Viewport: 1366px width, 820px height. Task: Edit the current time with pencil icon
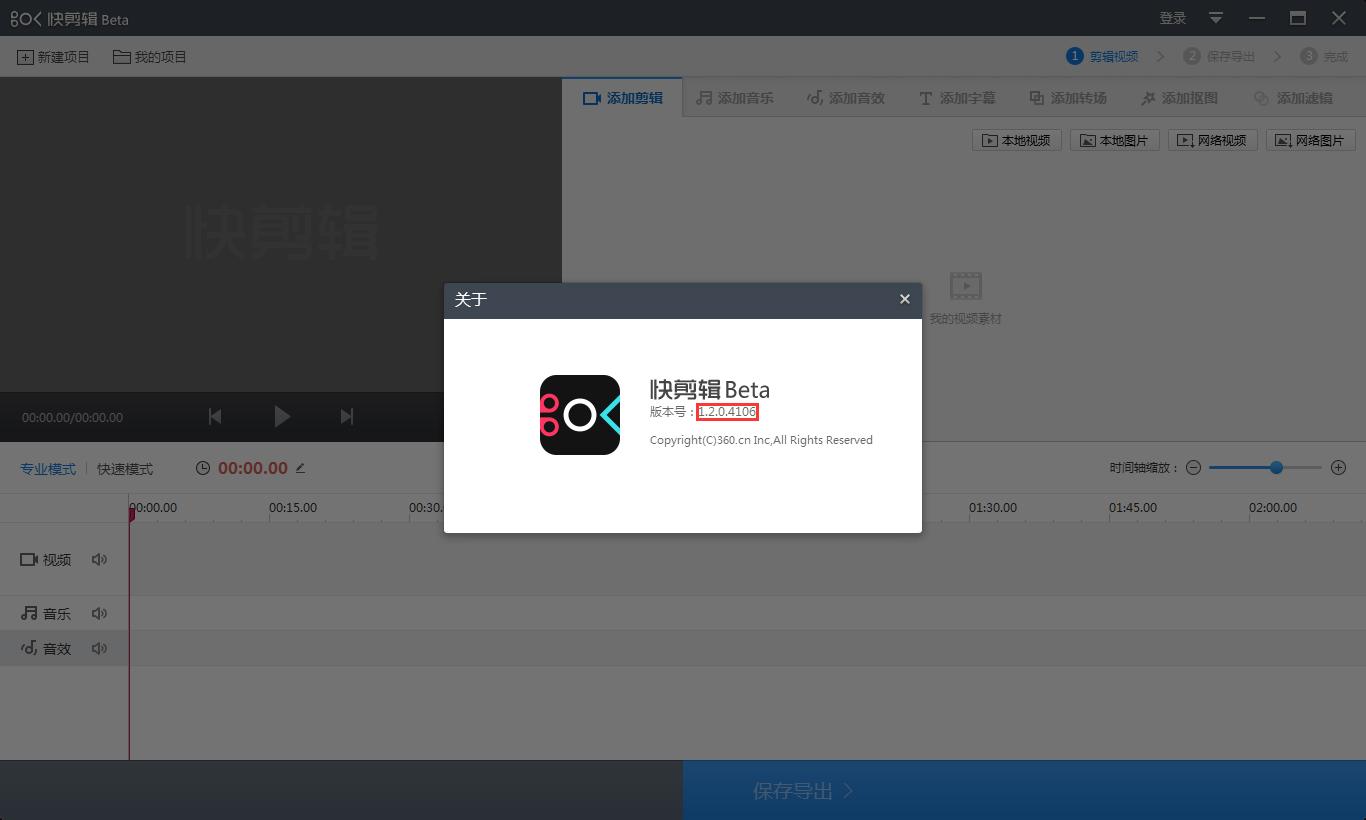[x=300, y=468]
